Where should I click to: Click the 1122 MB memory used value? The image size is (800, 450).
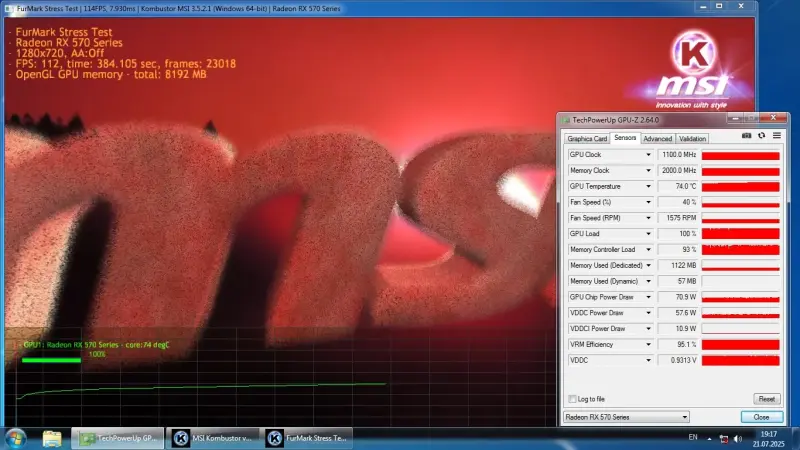point(678,265)
